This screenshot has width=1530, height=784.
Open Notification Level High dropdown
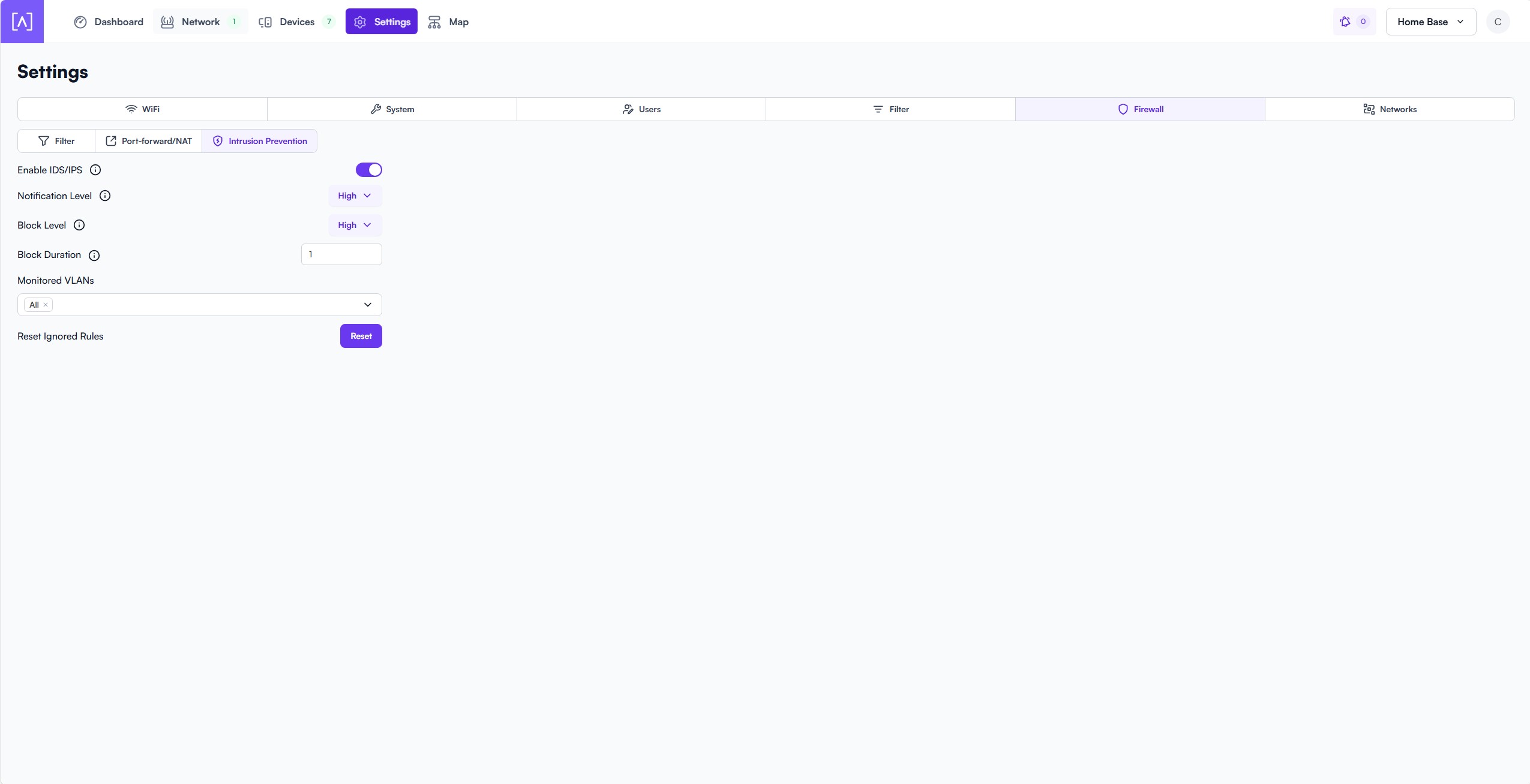355,196
